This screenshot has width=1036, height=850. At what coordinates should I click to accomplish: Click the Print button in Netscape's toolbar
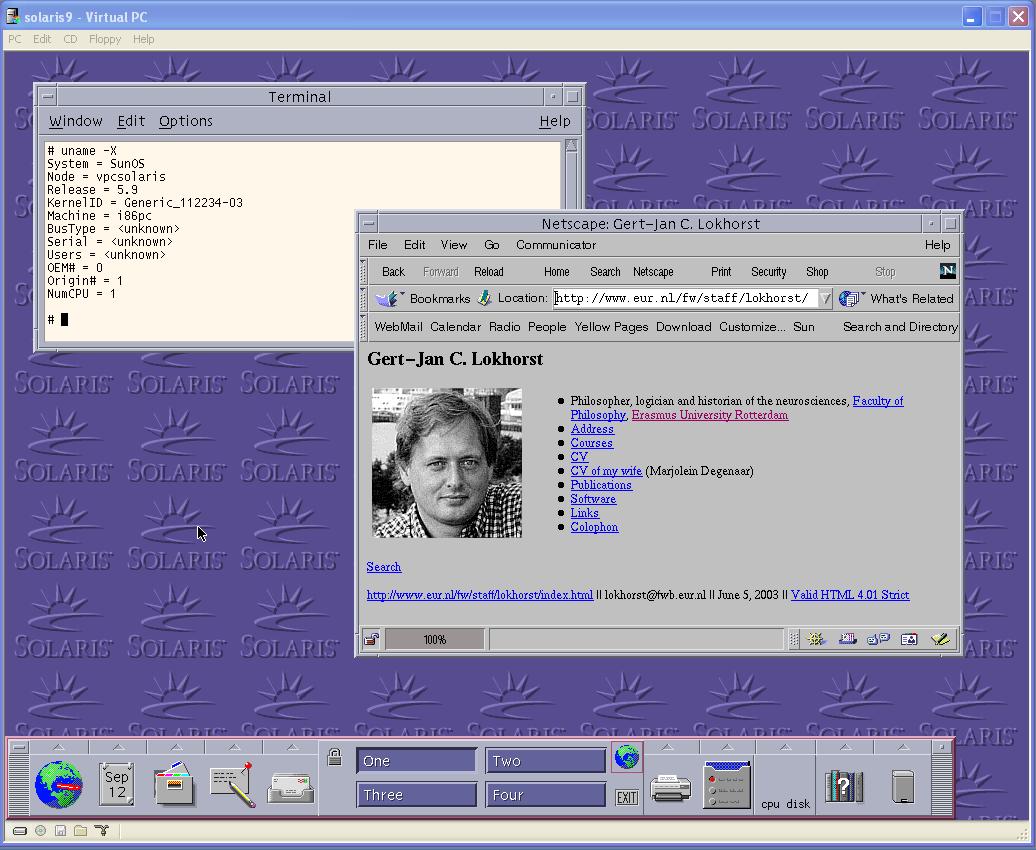721,272
